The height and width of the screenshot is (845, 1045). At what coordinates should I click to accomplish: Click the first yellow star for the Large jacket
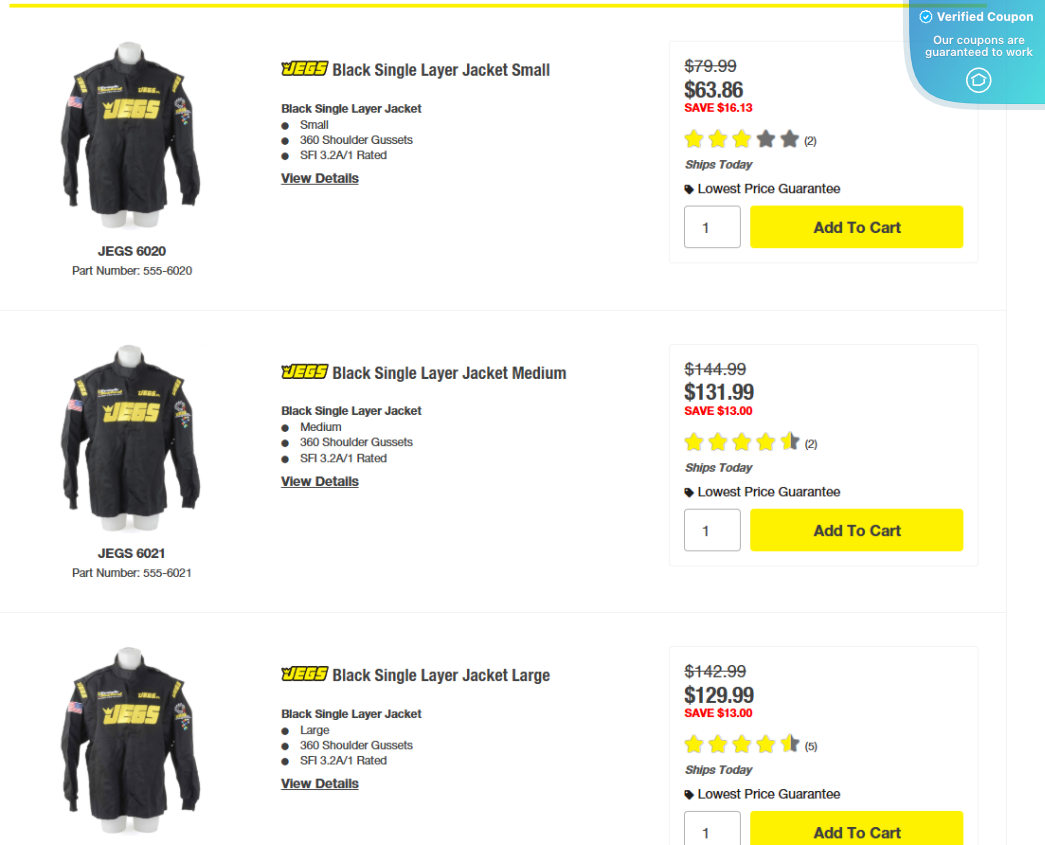(693, 744)
